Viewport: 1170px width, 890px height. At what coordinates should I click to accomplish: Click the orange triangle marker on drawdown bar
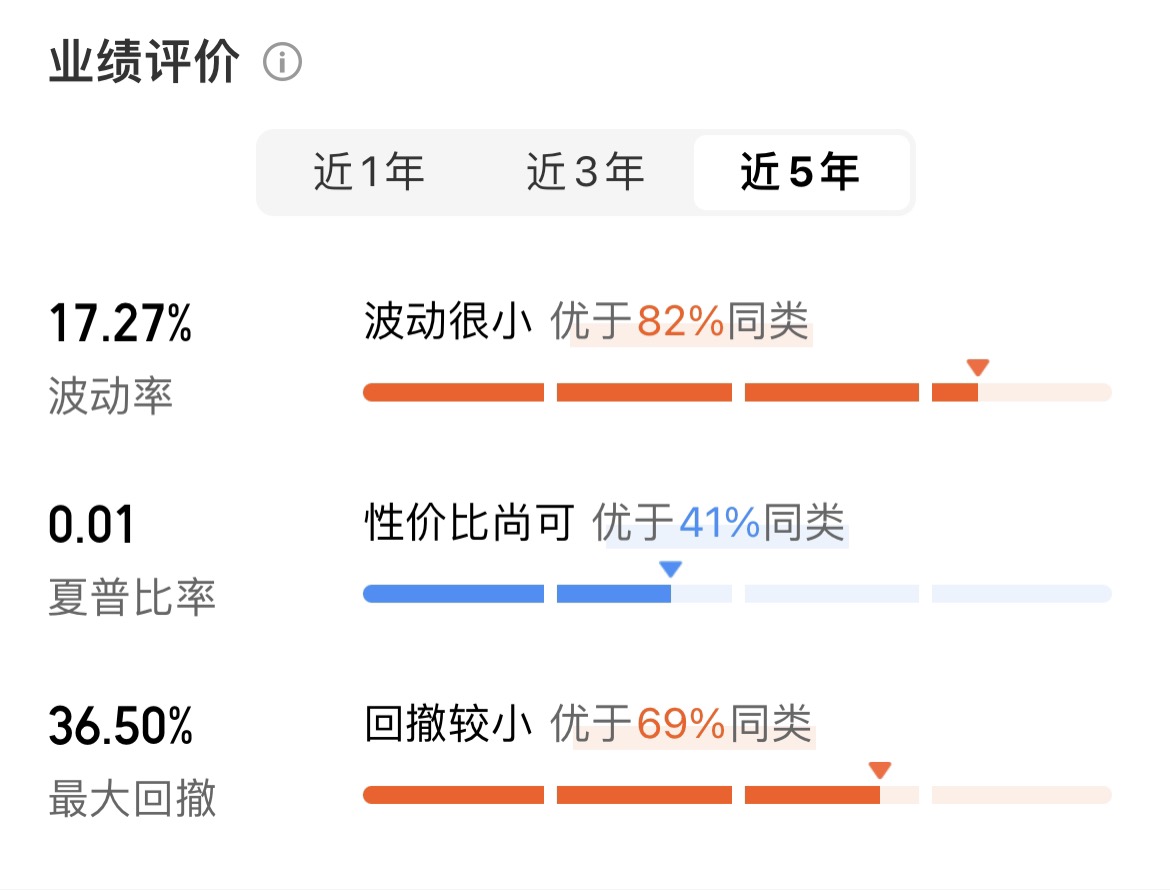coord(880,770)
